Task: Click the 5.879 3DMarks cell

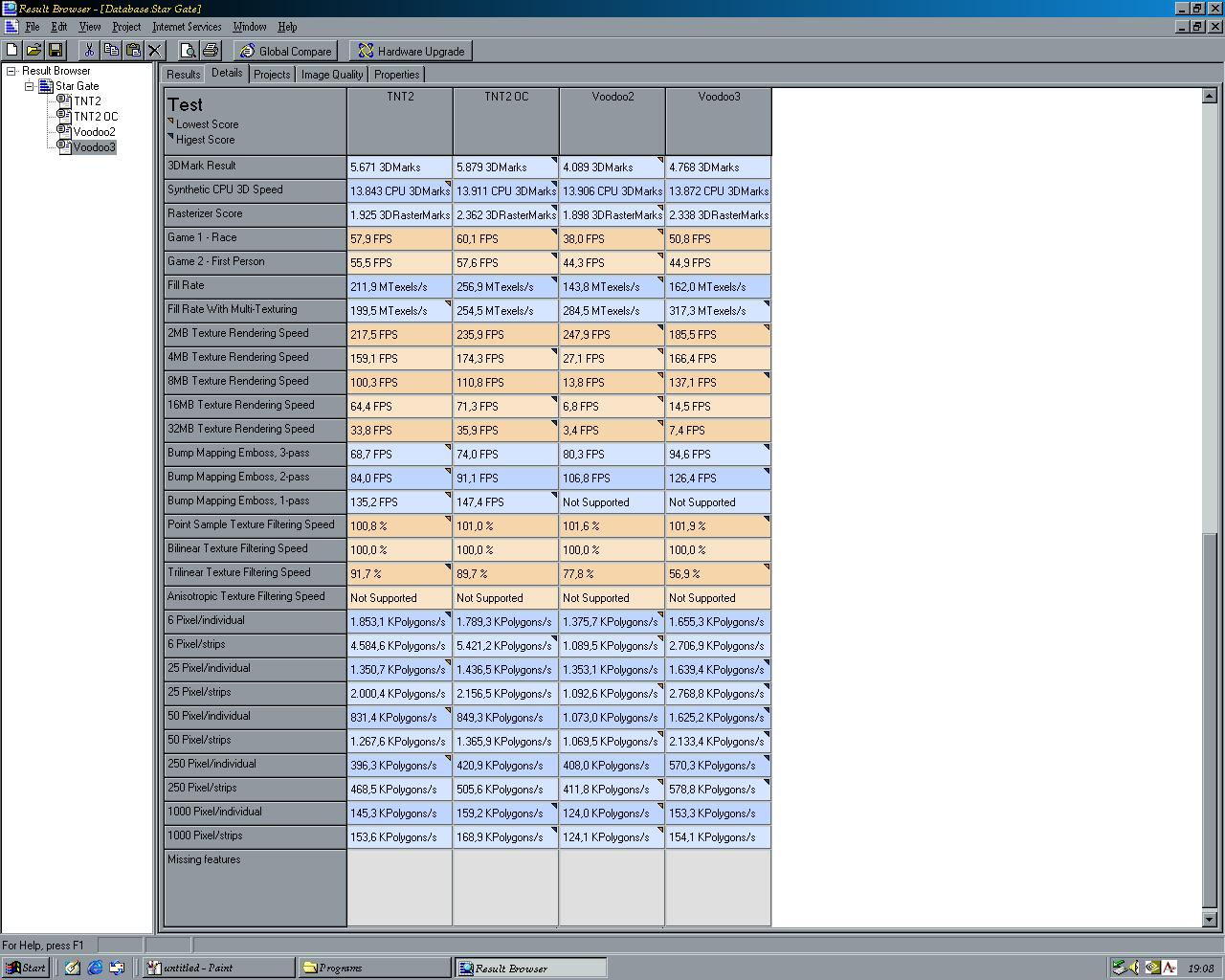Action: click(x=506, y=167)
